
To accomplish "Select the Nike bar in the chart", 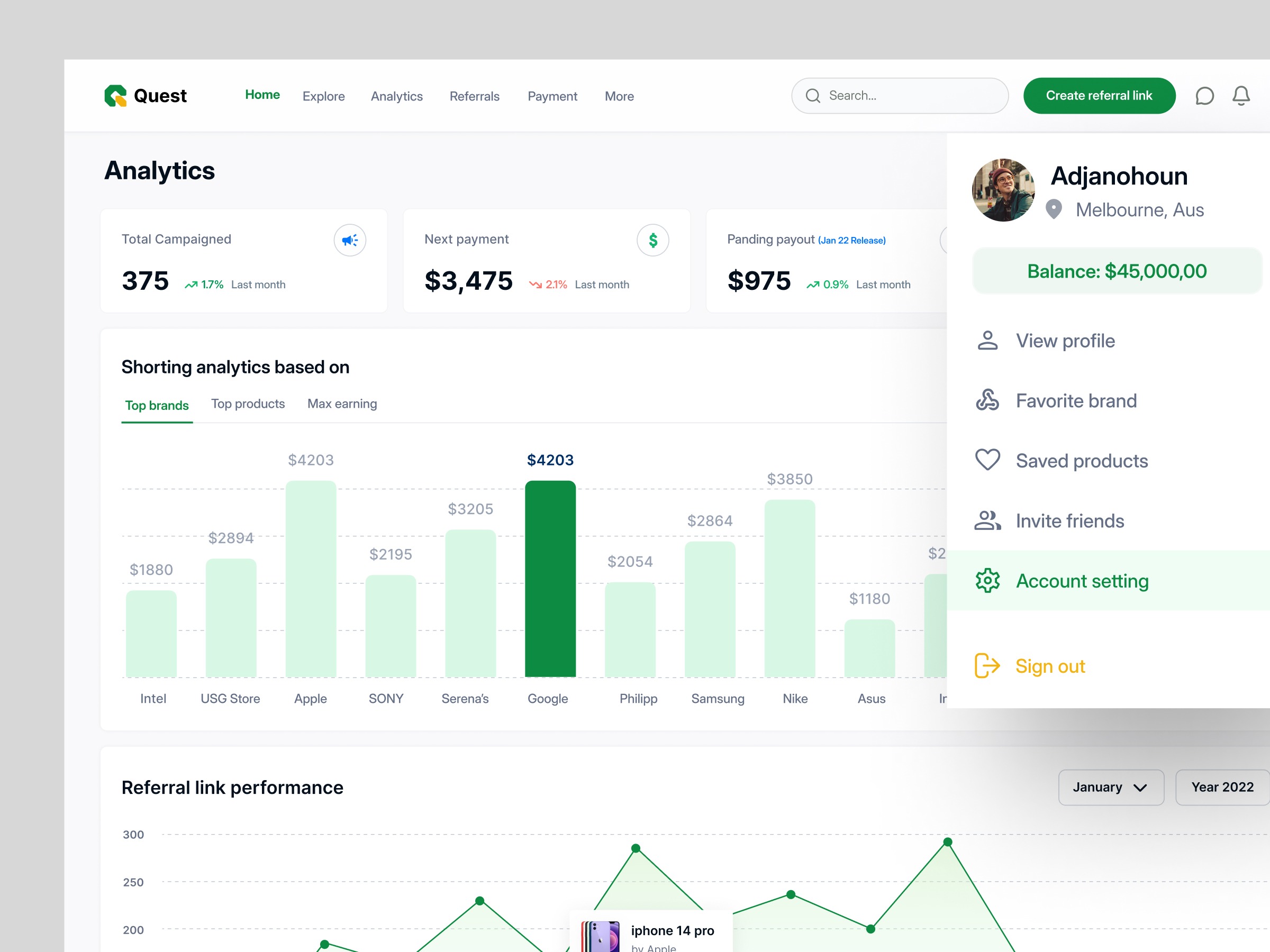I will click(x=790, y=588).
